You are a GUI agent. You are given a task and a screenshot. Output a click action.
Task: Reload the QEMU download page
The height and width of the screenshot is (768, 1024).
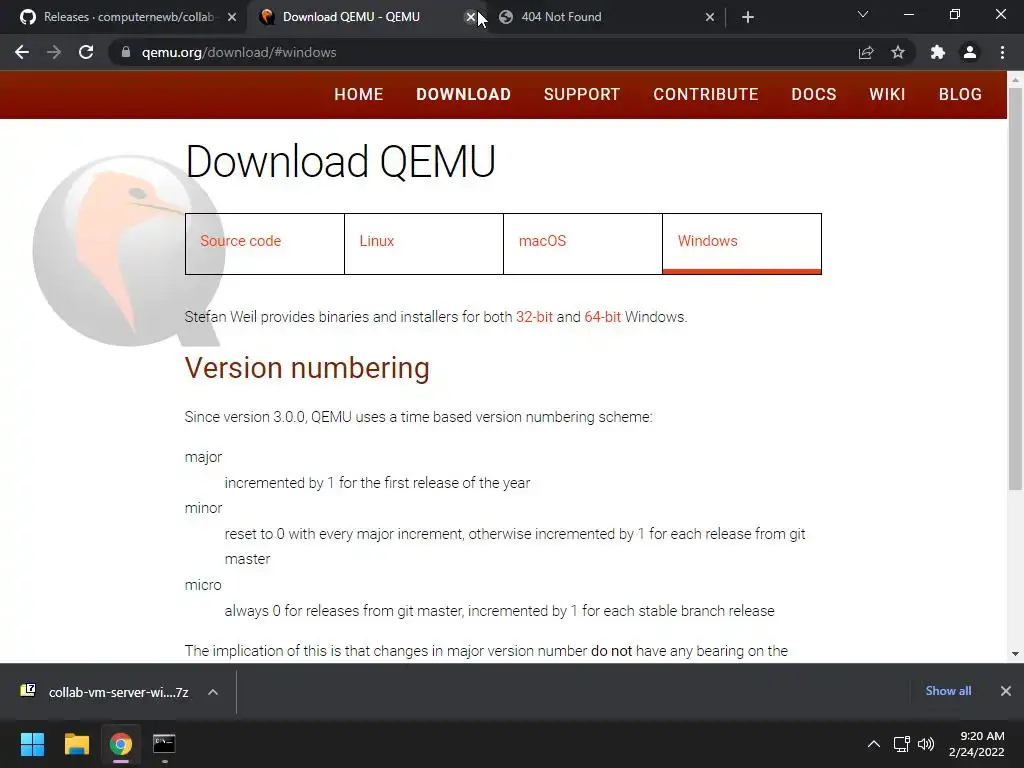(x=86, y=52)
